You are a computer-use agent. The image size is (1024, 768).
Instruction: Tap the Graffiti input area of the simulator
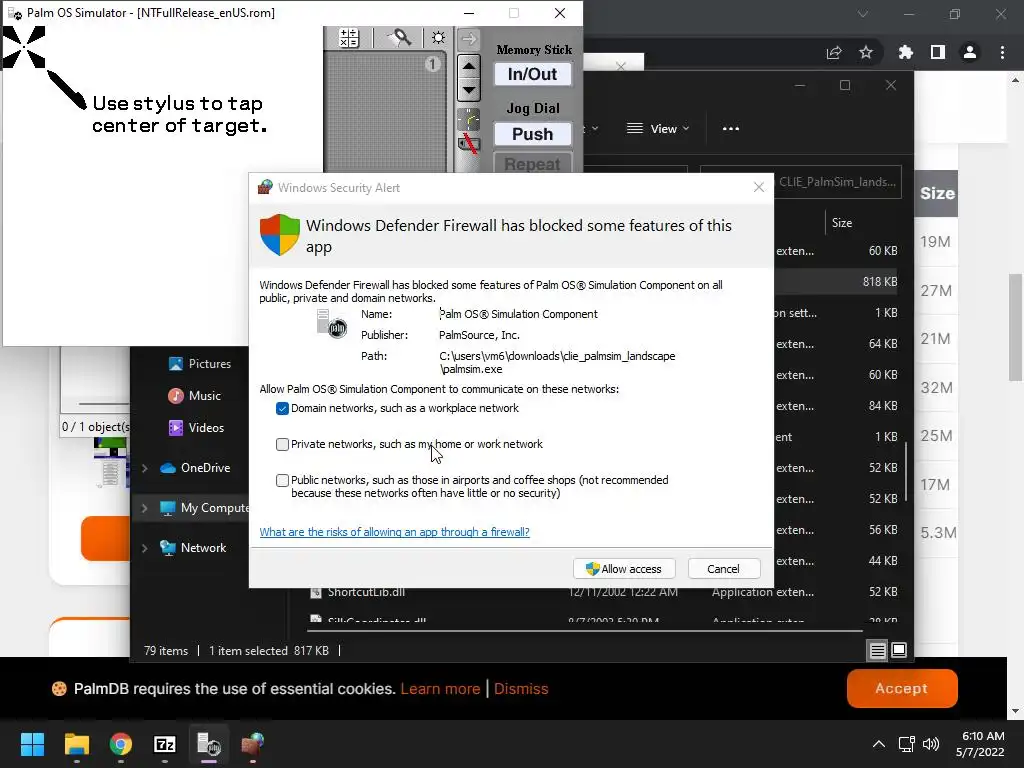[x=385, y=111]
